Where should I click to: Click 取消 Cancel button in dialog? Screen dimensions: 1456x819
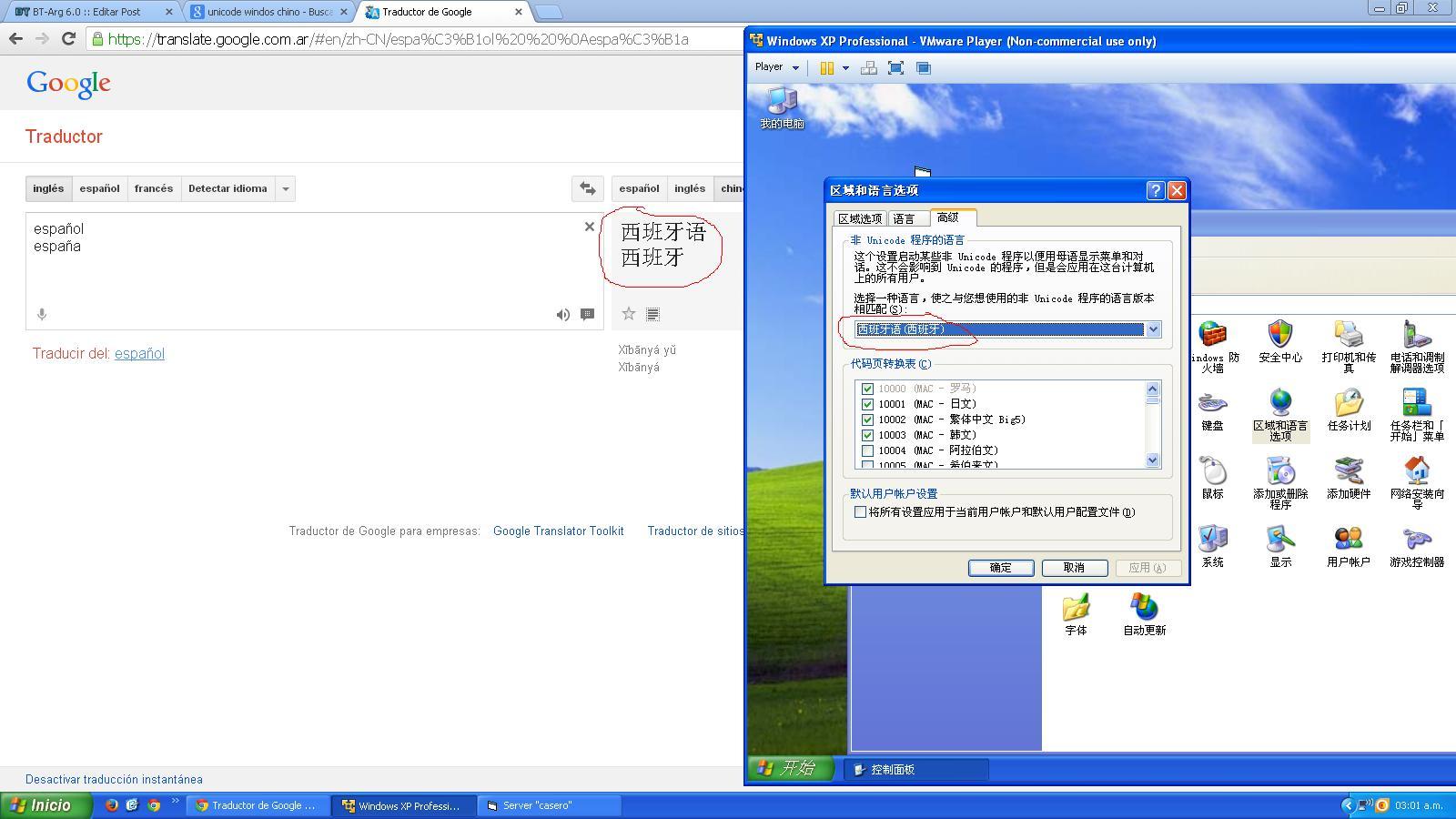click(1075, 568)
